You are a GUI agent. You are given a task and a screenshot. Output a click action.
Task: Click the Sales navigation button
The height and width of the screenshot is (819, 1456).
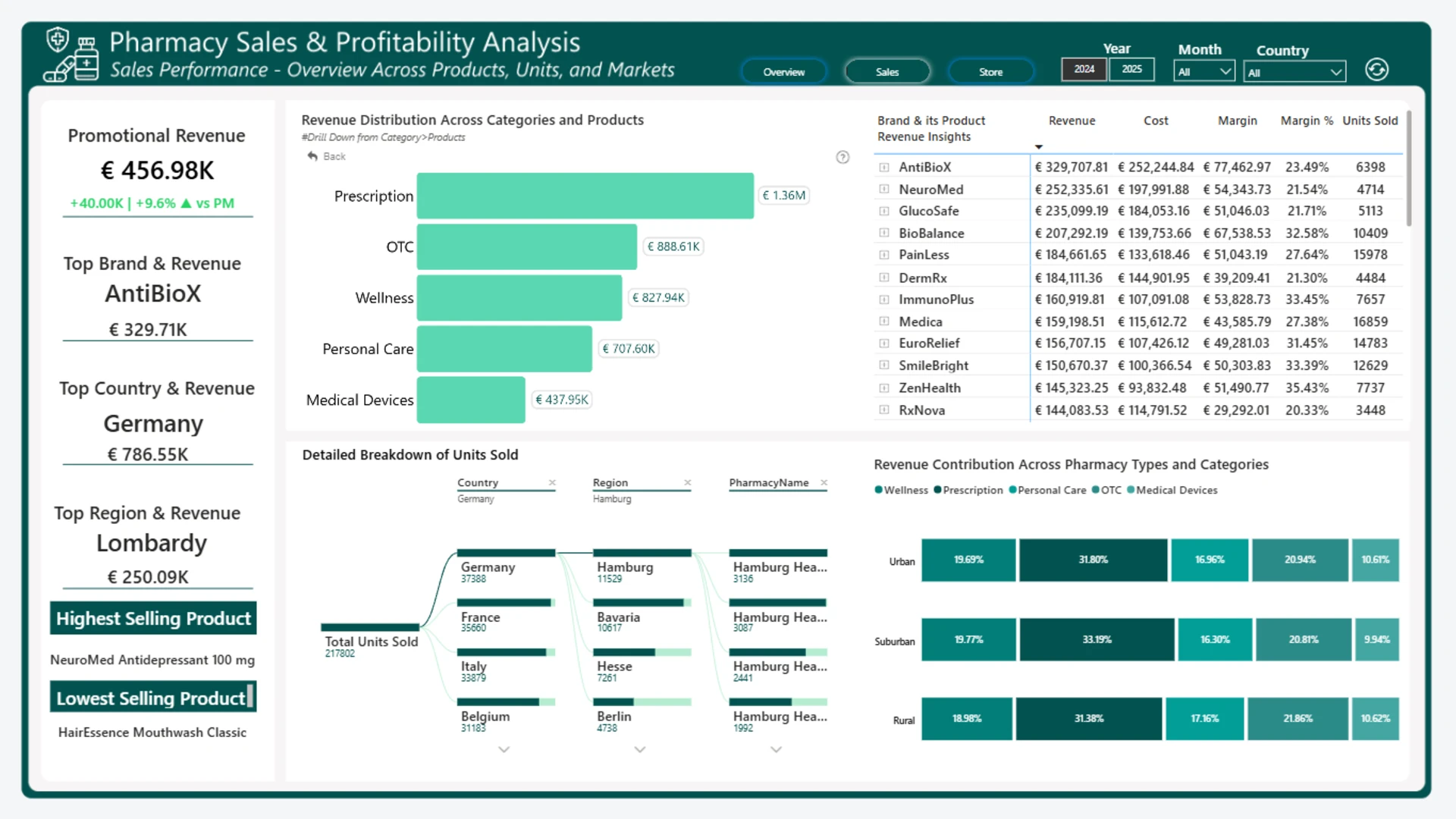click(887, 72)
